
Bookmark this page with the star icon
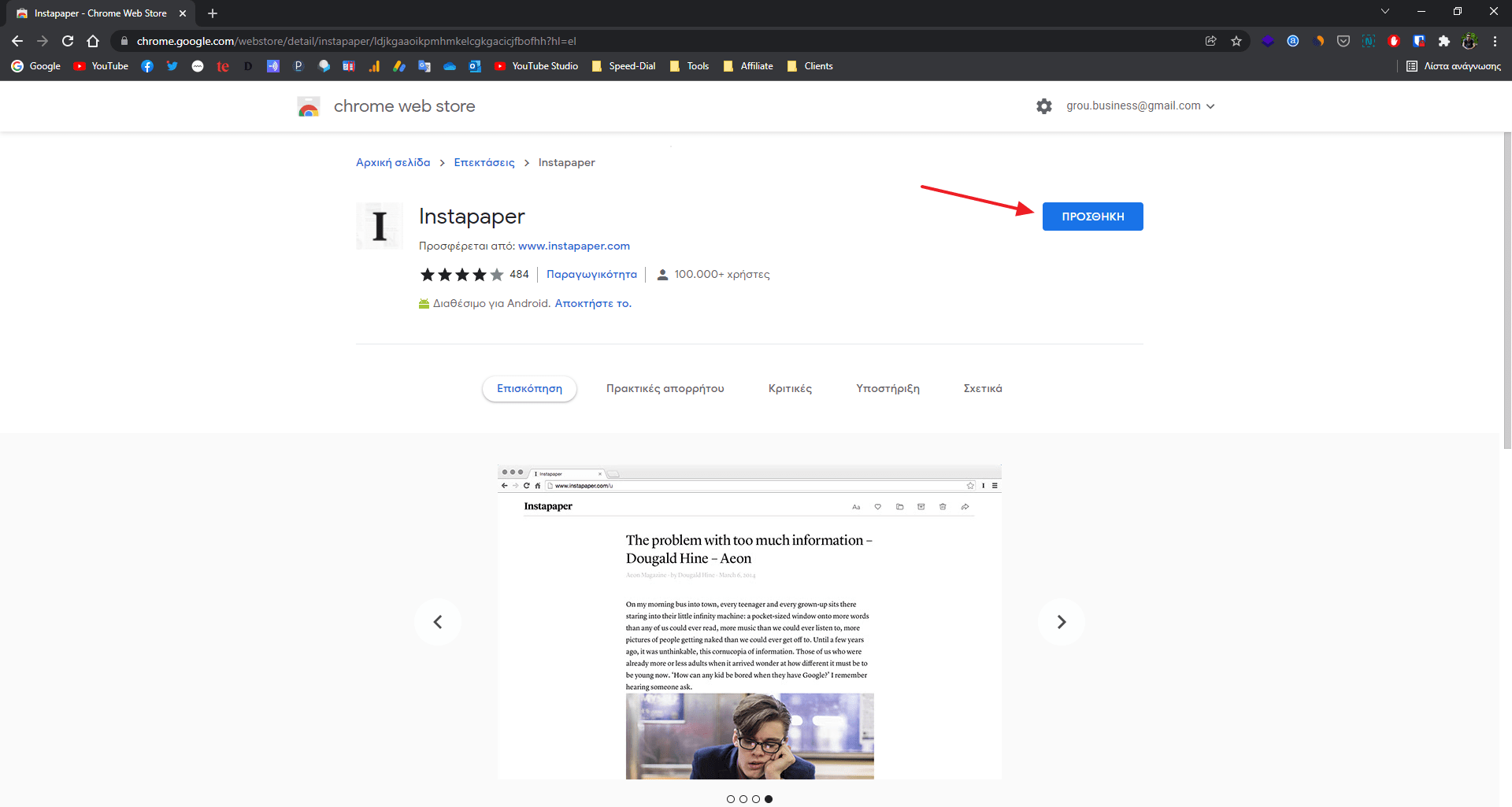(x=1236, y=41)
